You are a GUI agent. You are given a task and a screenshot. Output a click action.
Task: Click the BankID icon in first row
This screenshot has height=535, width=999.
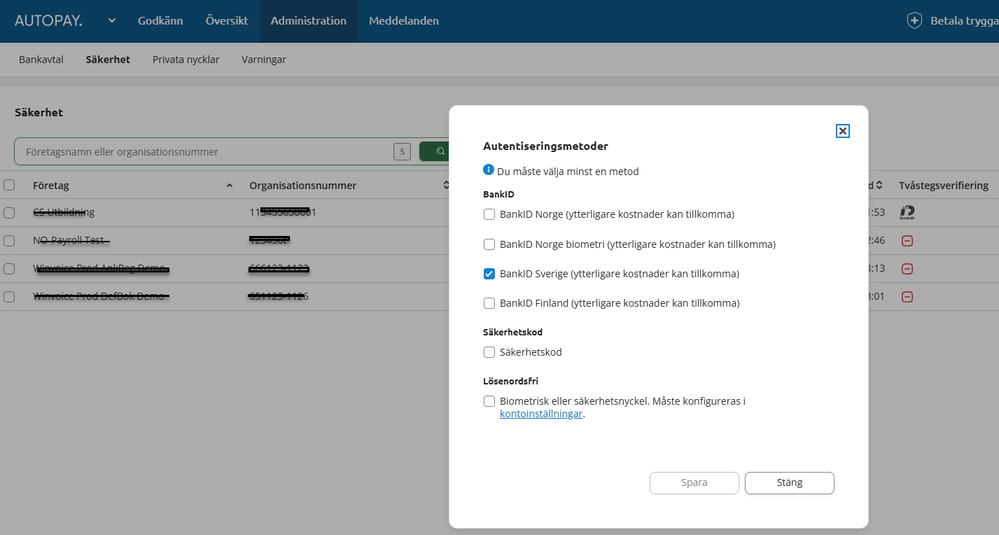click(907, 213)
